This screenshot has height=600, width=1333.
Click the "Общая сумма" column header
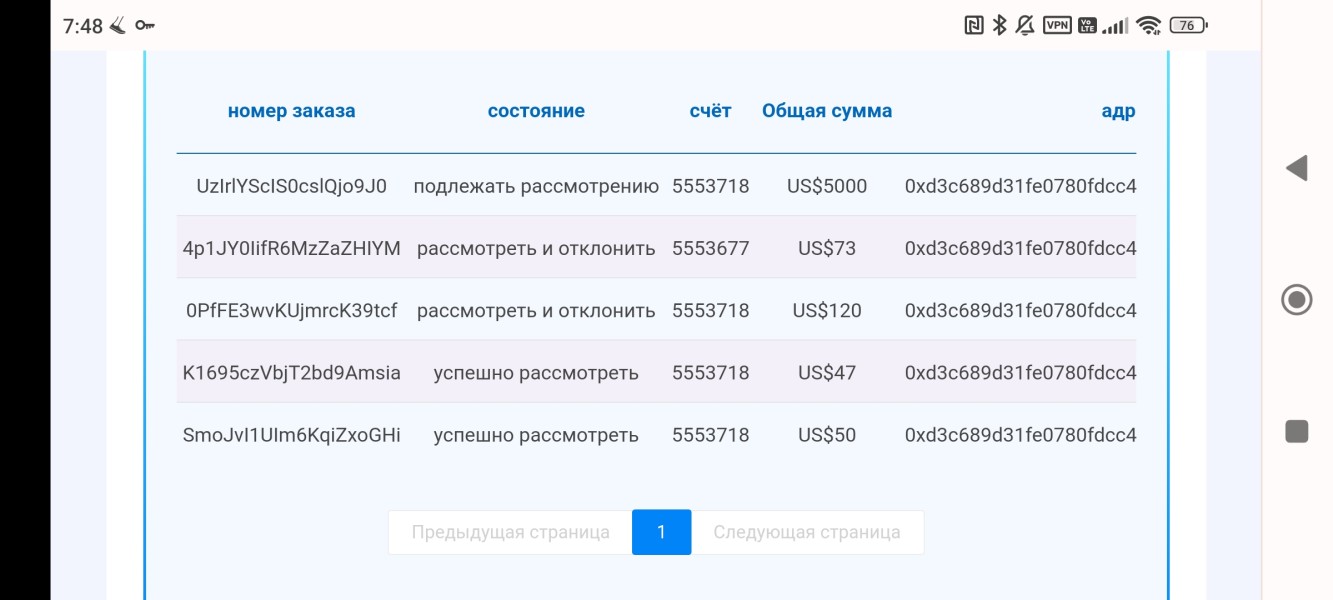point(827,111)
